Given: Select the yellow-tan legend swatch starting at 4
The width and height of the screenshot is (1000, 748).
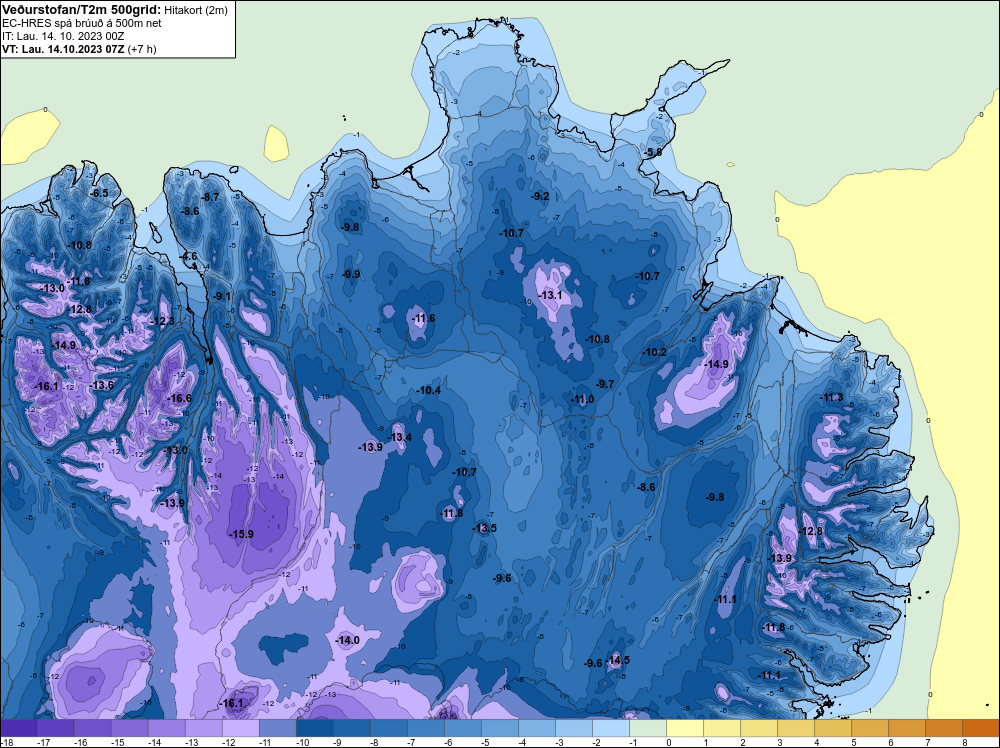Looking at the screenshot, I should pos(833,728).
